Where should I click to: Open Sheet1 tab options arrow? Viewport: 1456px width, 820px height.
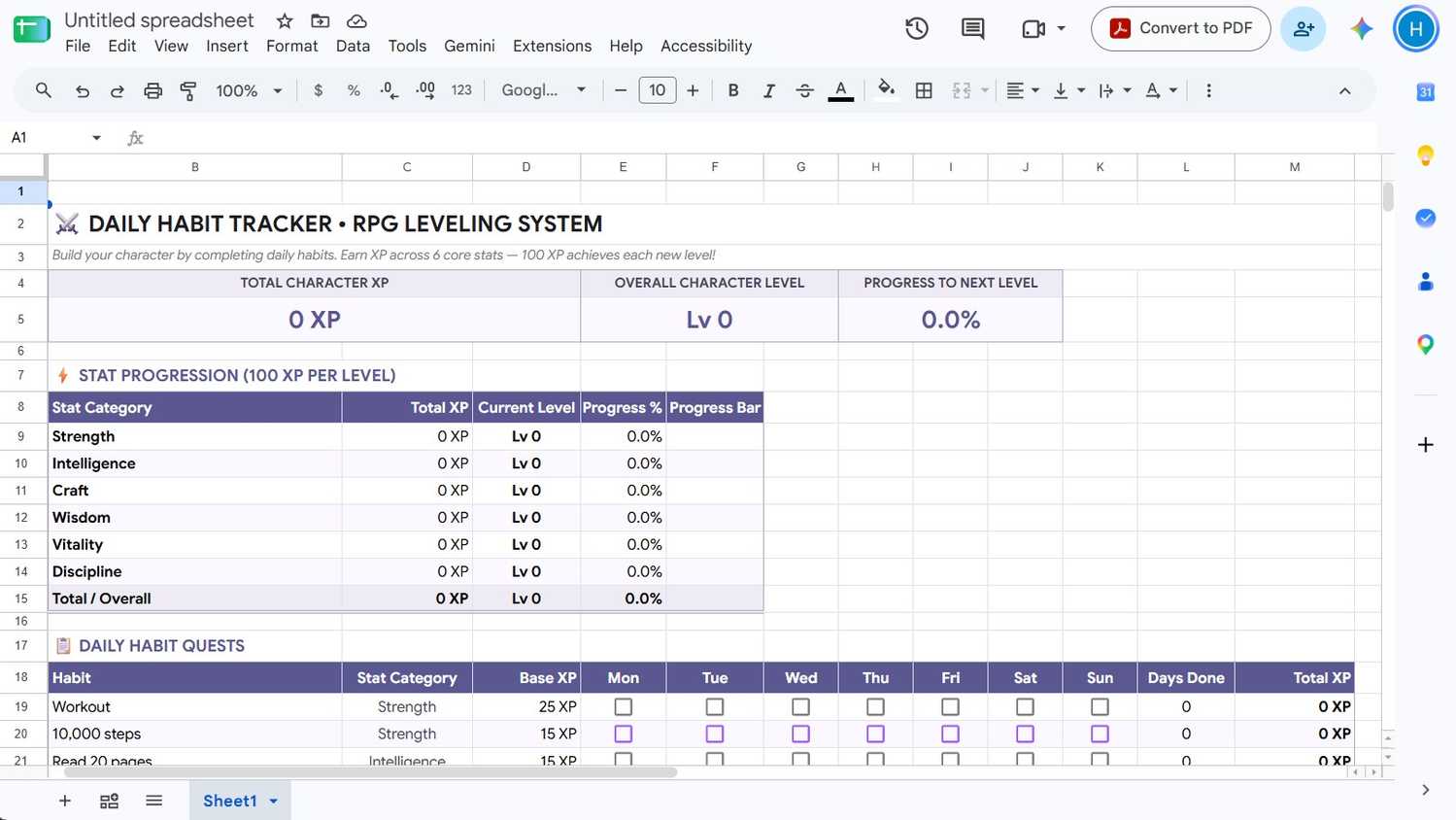coord(274,801)
